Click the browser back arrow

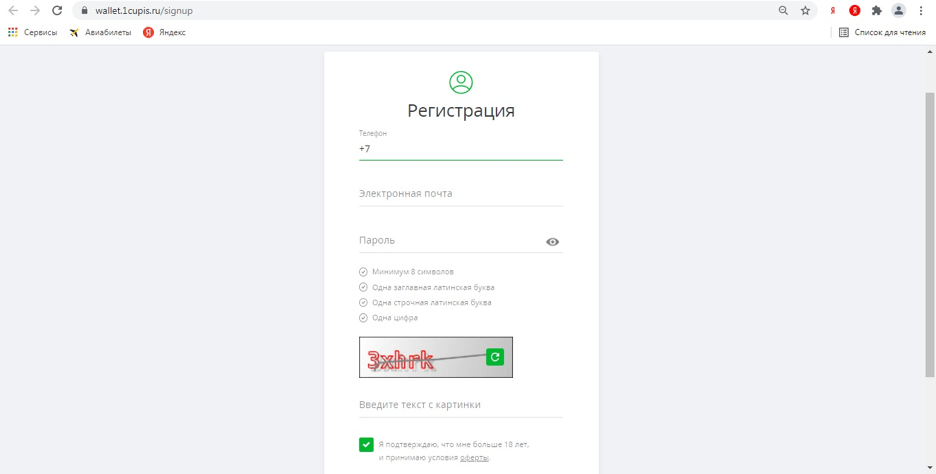pos(13,10)
